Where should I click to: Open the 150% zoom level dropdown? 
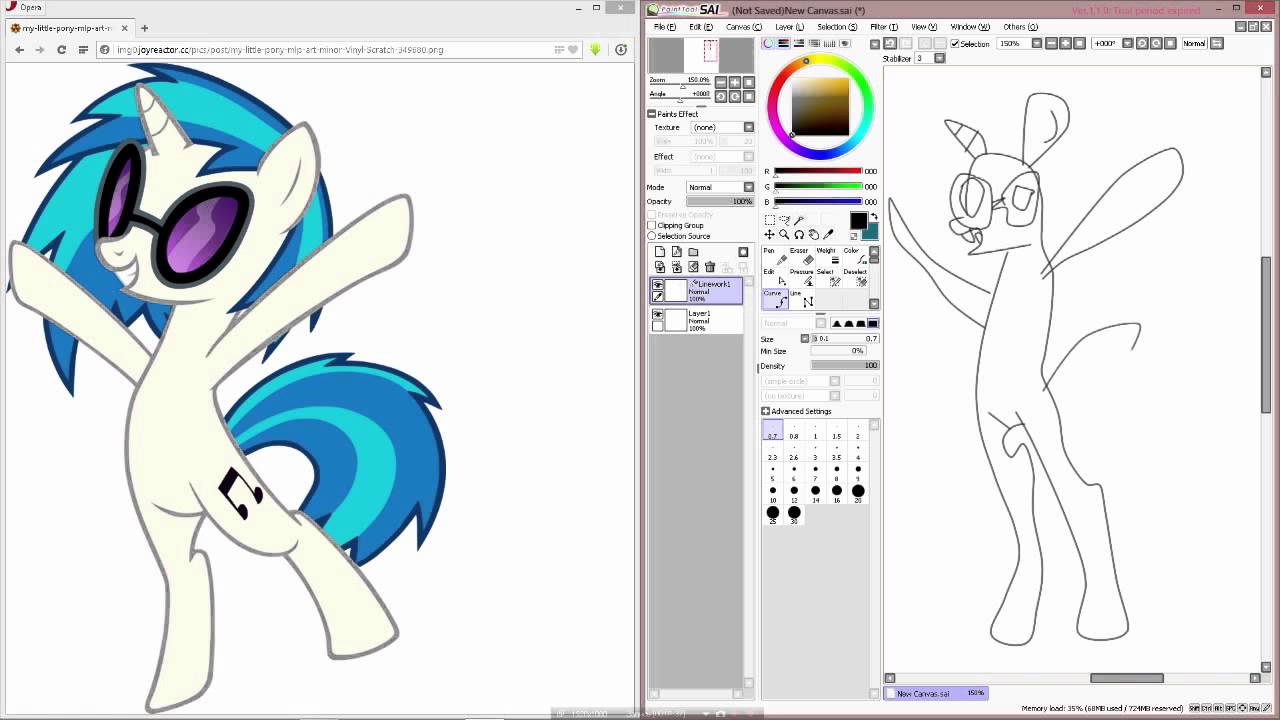pyautogui.click(x=1036, y=43)
